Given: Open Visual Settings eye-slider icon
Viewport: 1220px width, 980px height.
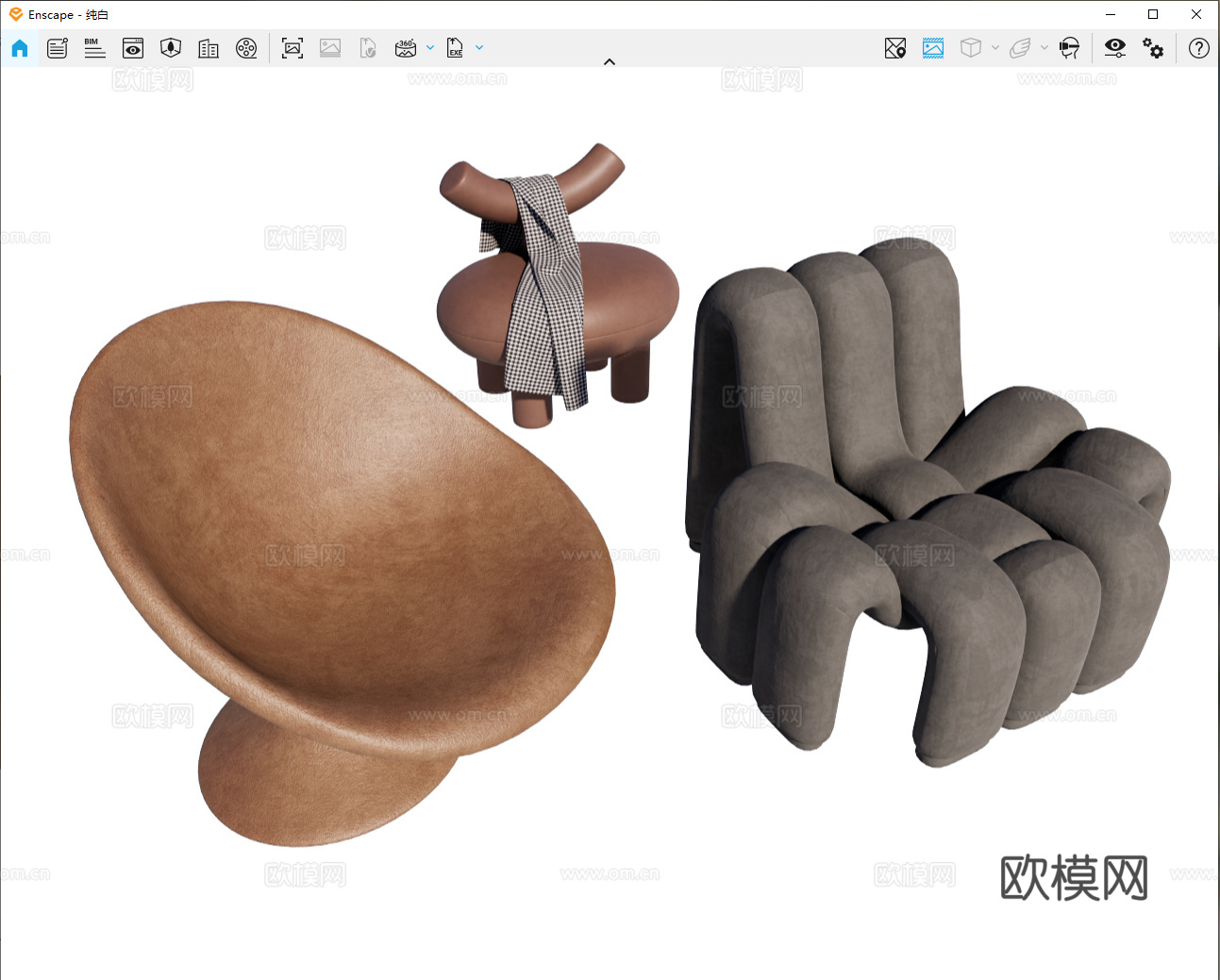Looking at the screenshot, I should click(x=1115, y=48).
